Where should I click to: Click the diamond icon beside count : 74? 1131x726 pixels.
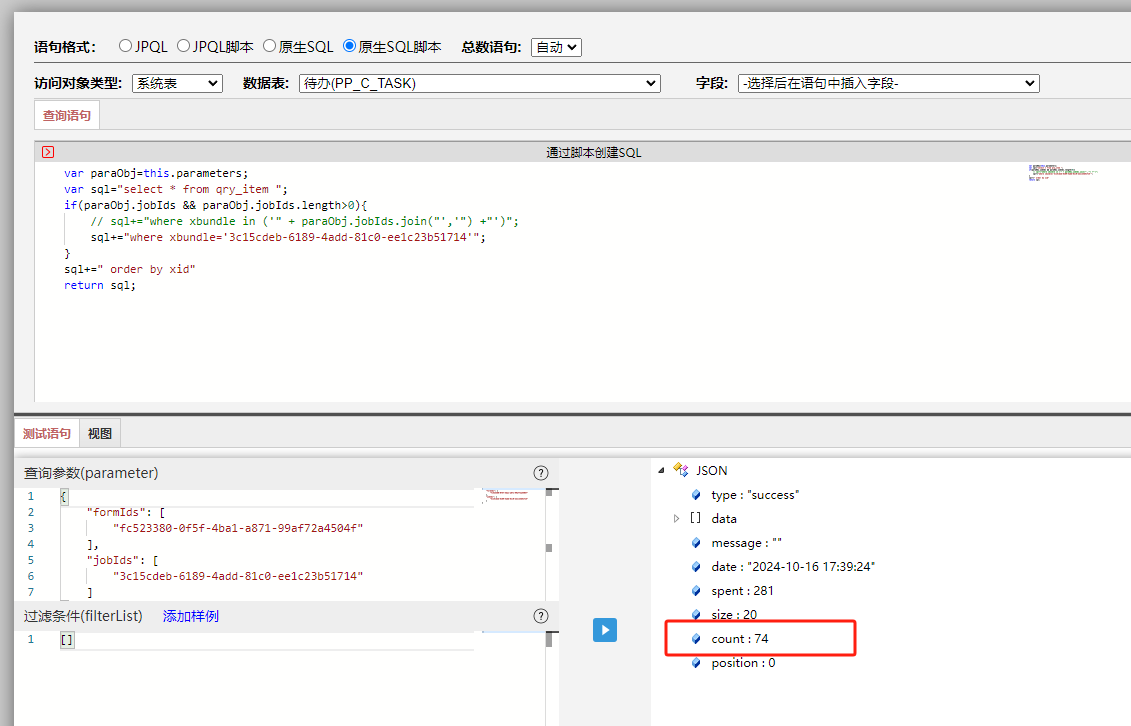pyautogui.click(x=696, y=639)
